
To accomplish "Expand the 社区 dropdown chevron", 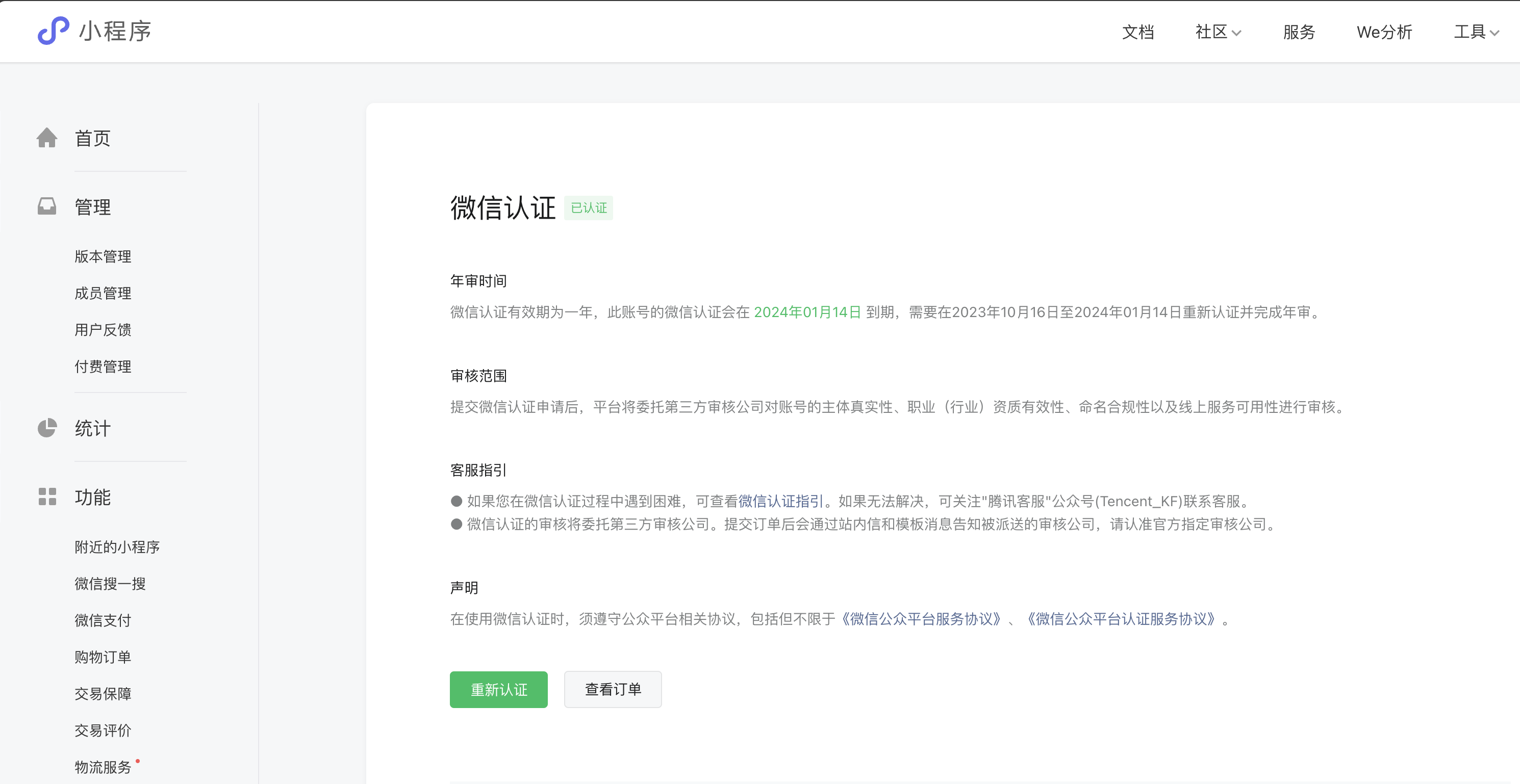I will (1237, 33).
